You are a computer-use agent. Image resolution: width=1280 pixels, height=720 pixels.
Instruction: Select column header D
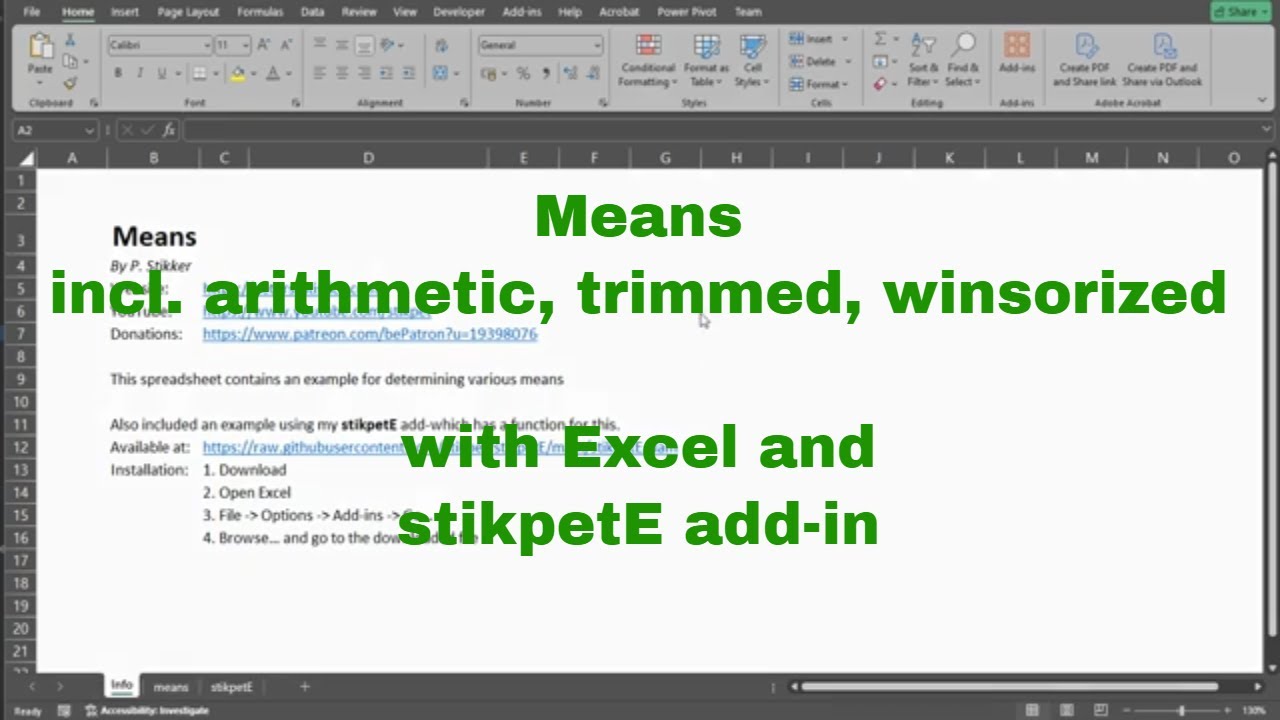click(x=368, y=158)
